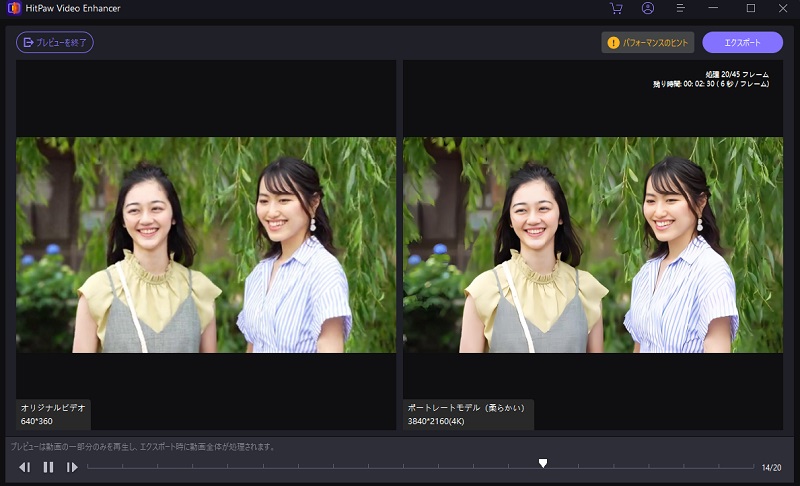Open the shopping cart icon

(616, 8)
